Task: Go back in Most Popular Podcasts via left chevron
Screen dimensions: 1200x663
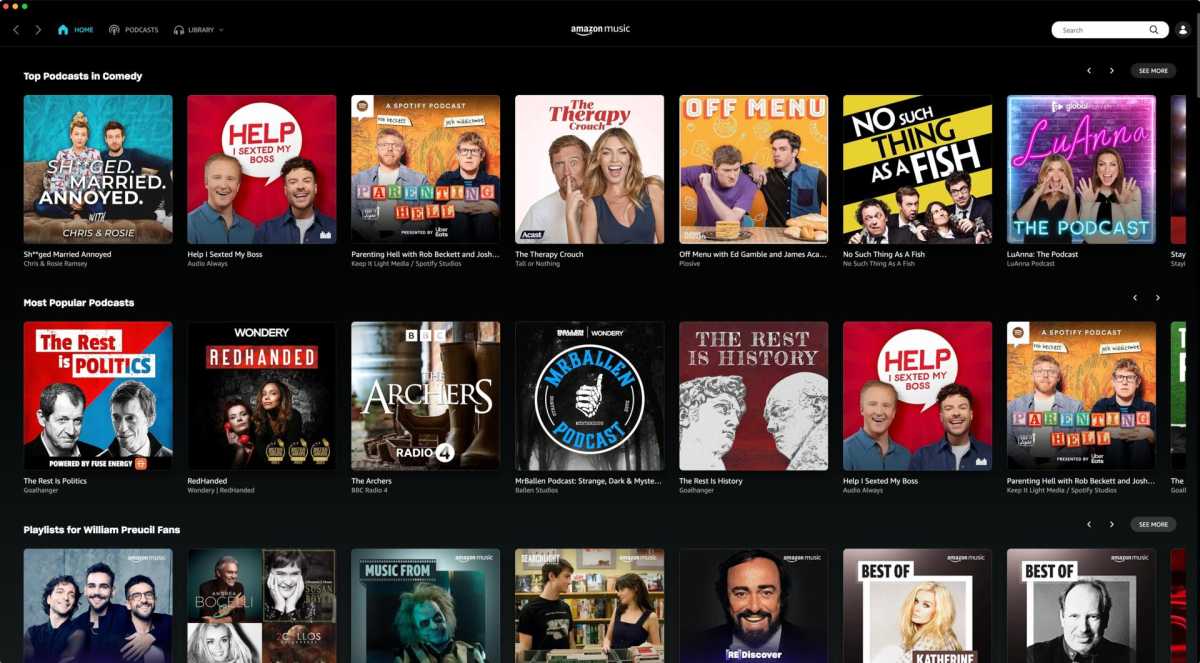Action: click(x=1136, y=297)
